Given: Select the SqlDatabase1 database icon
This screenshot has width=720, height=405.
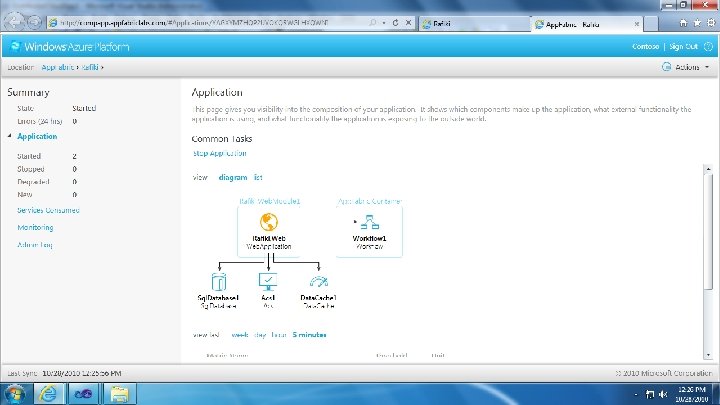Looking at the screenshot, I should (x=219, y=282).
